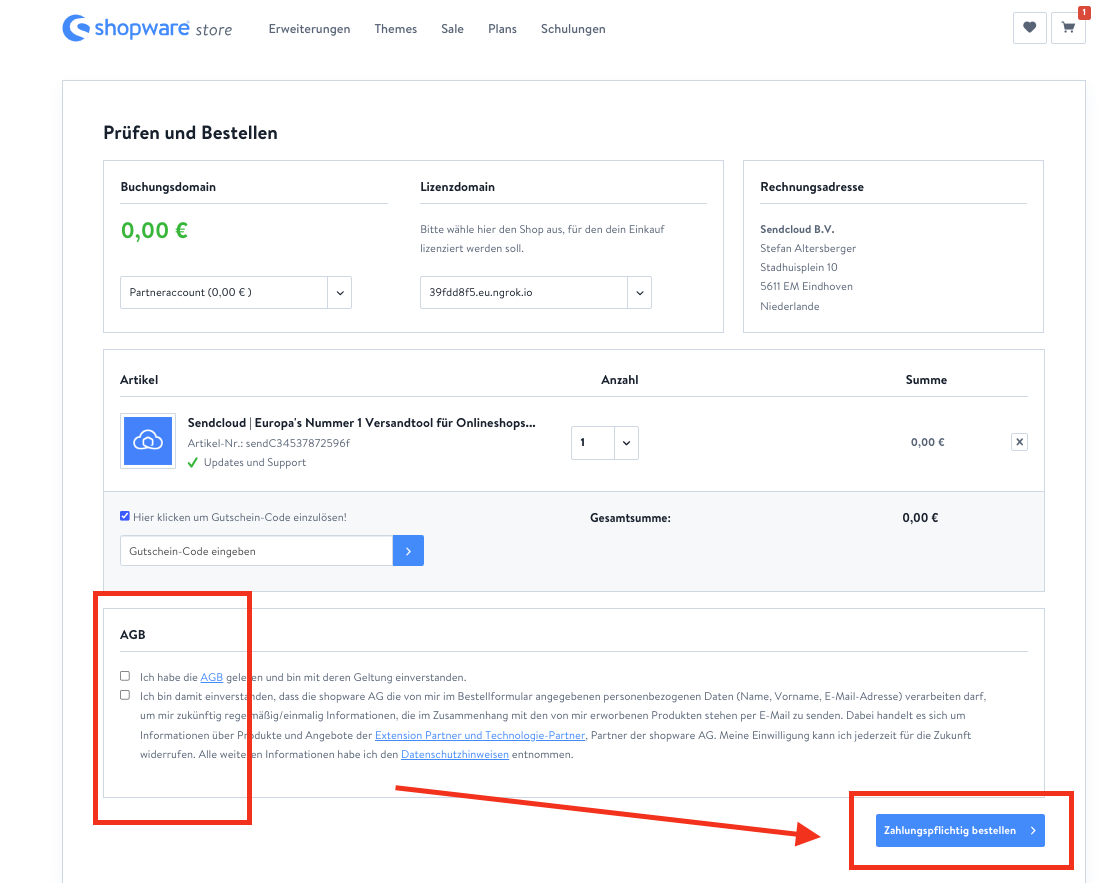This screenshot has width=1109, height=883.
Task: Click the Updates und Support text
Action: pos(255,462)
